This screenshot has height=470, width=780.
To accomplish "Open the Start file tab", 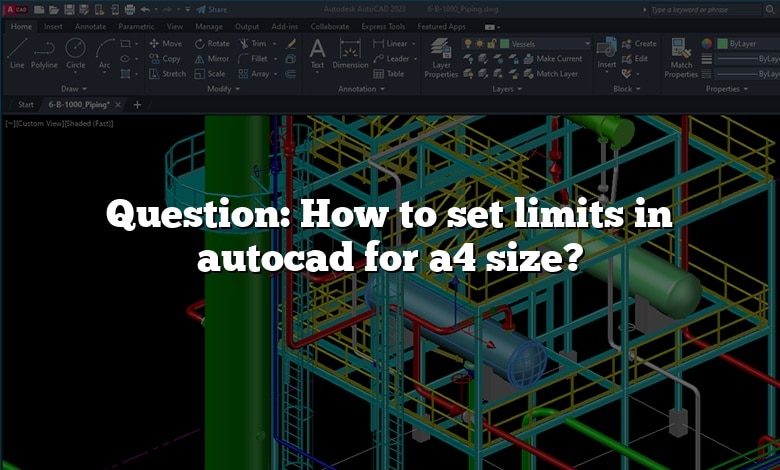I will click(x=26, y=104).
